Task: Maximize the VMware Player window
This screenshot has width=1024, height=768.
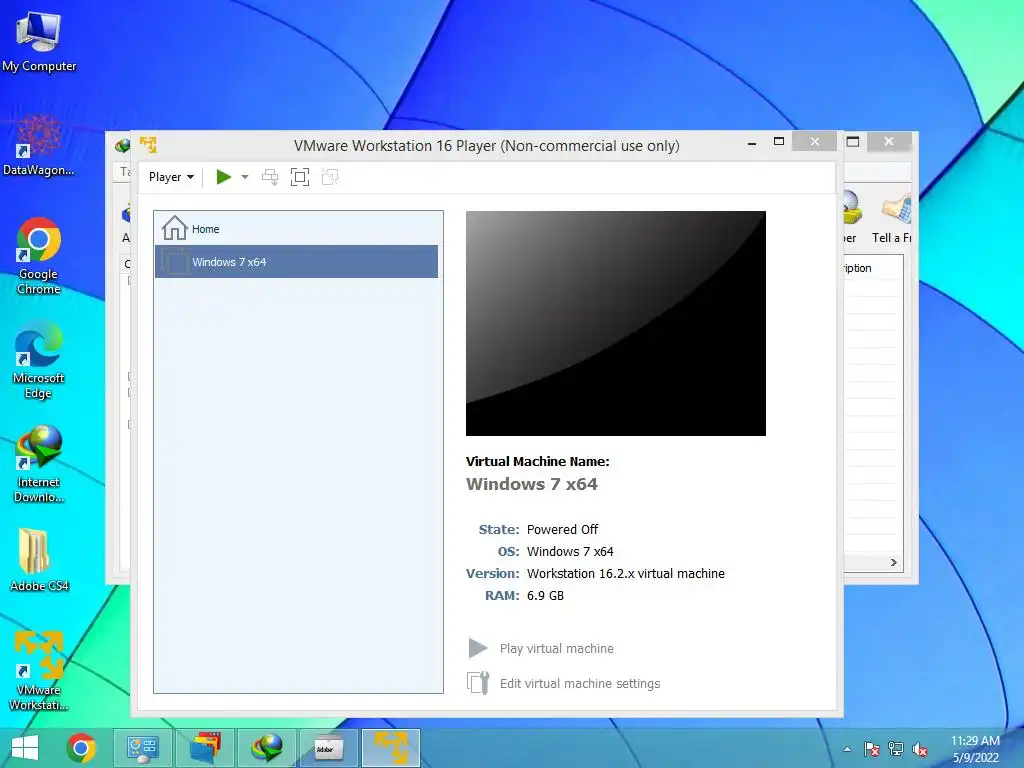Action: (778, 142)
